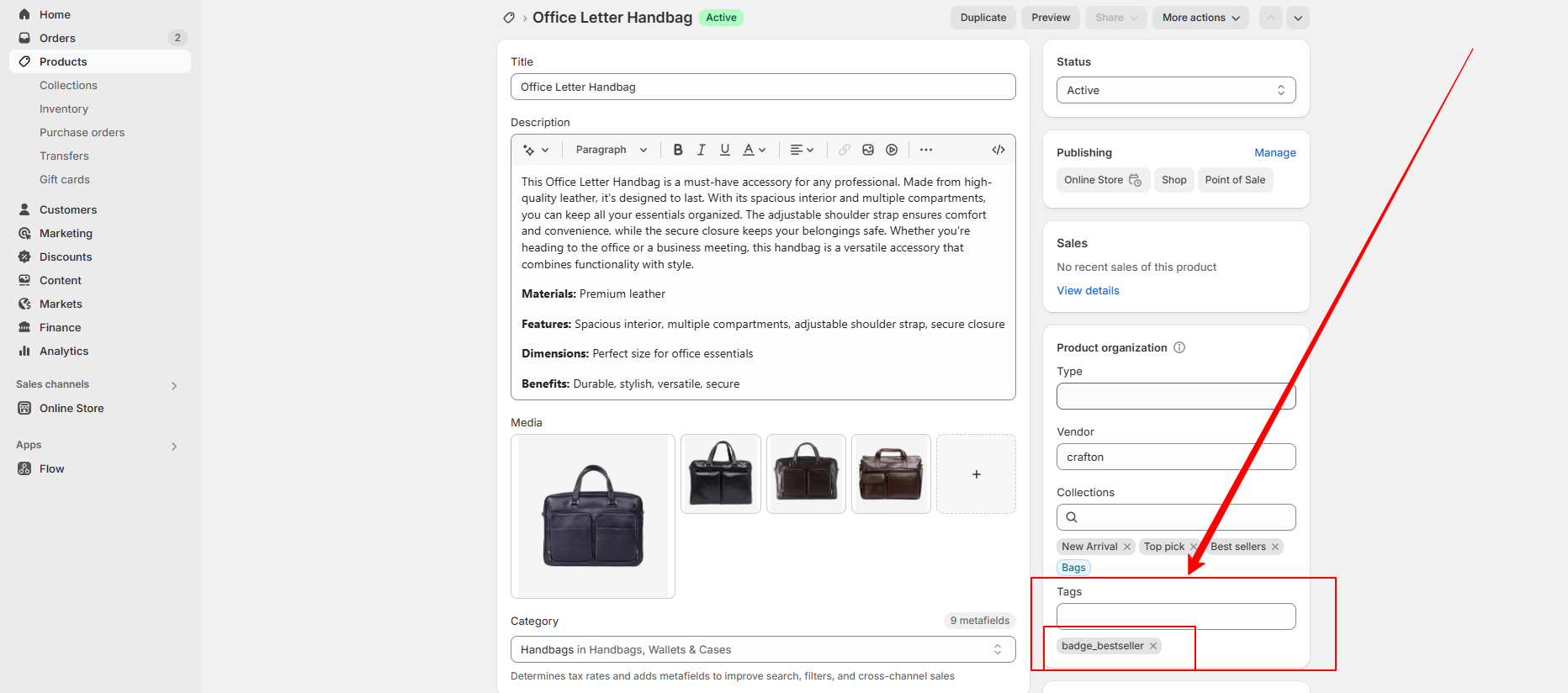Viewport: 1568px width, 693px height.
Task: Open Purchase orders submenu item
Action: pos(82,132)
